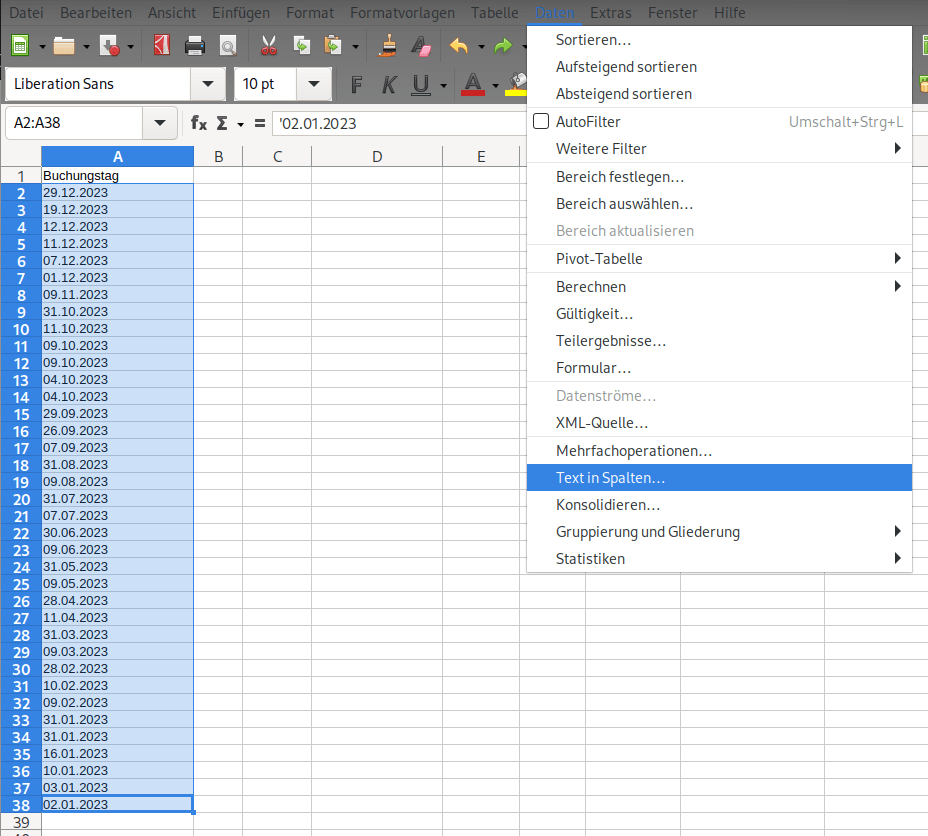
Task: Toggle the Print Preview icon
Action: click(x=228, y=46)
